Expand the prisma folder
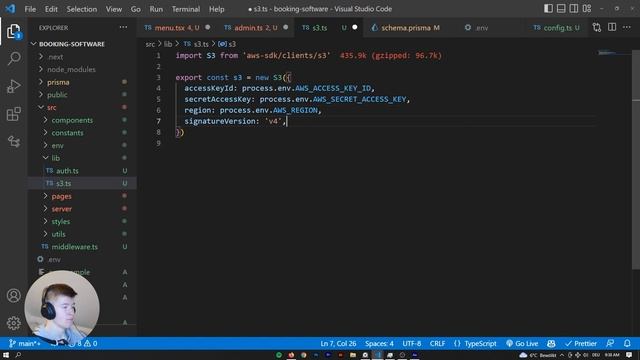Viewport: 640px width, 360px height. click(58, 82)
